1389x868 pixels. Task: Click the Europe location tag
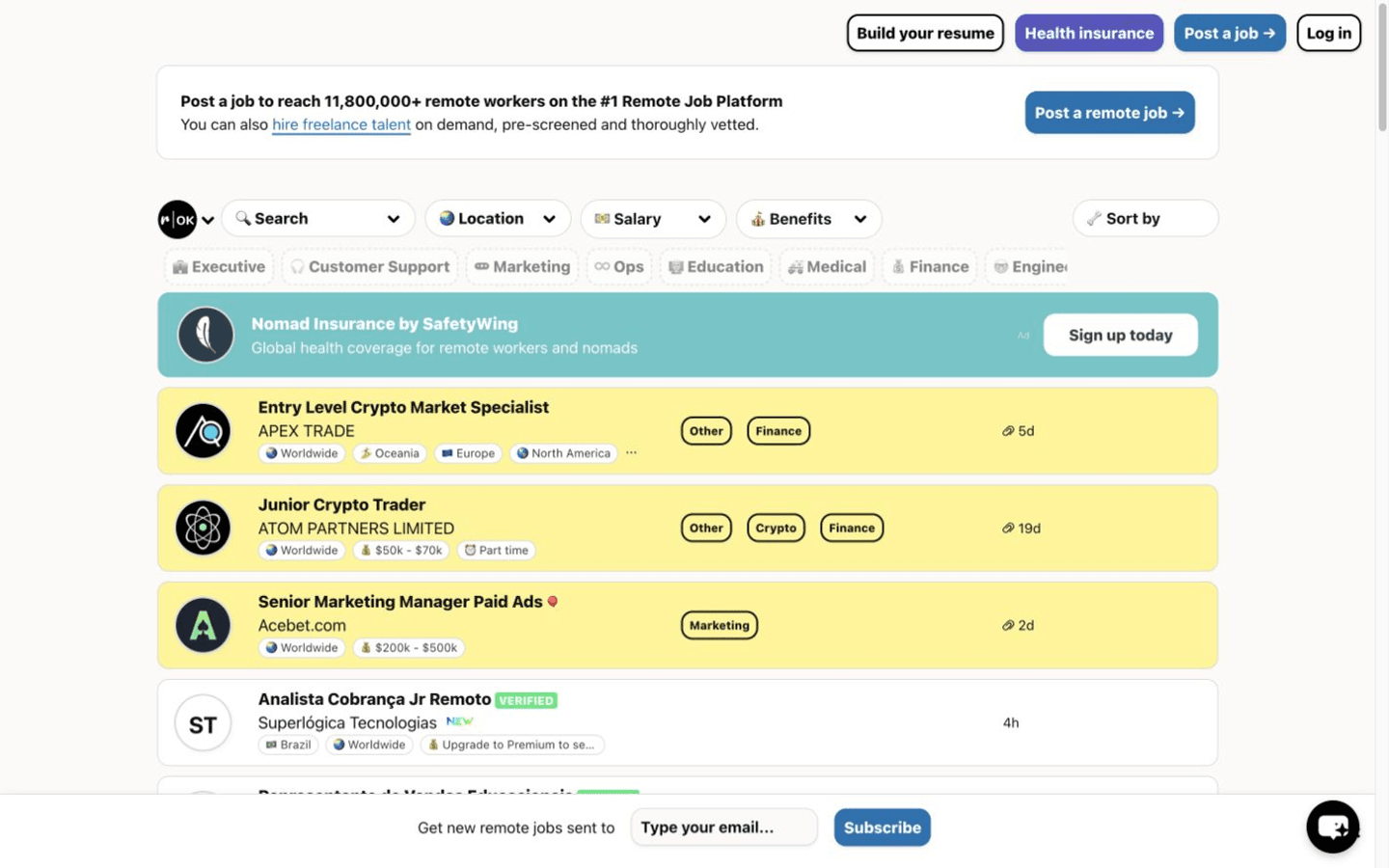coord(468,453)
